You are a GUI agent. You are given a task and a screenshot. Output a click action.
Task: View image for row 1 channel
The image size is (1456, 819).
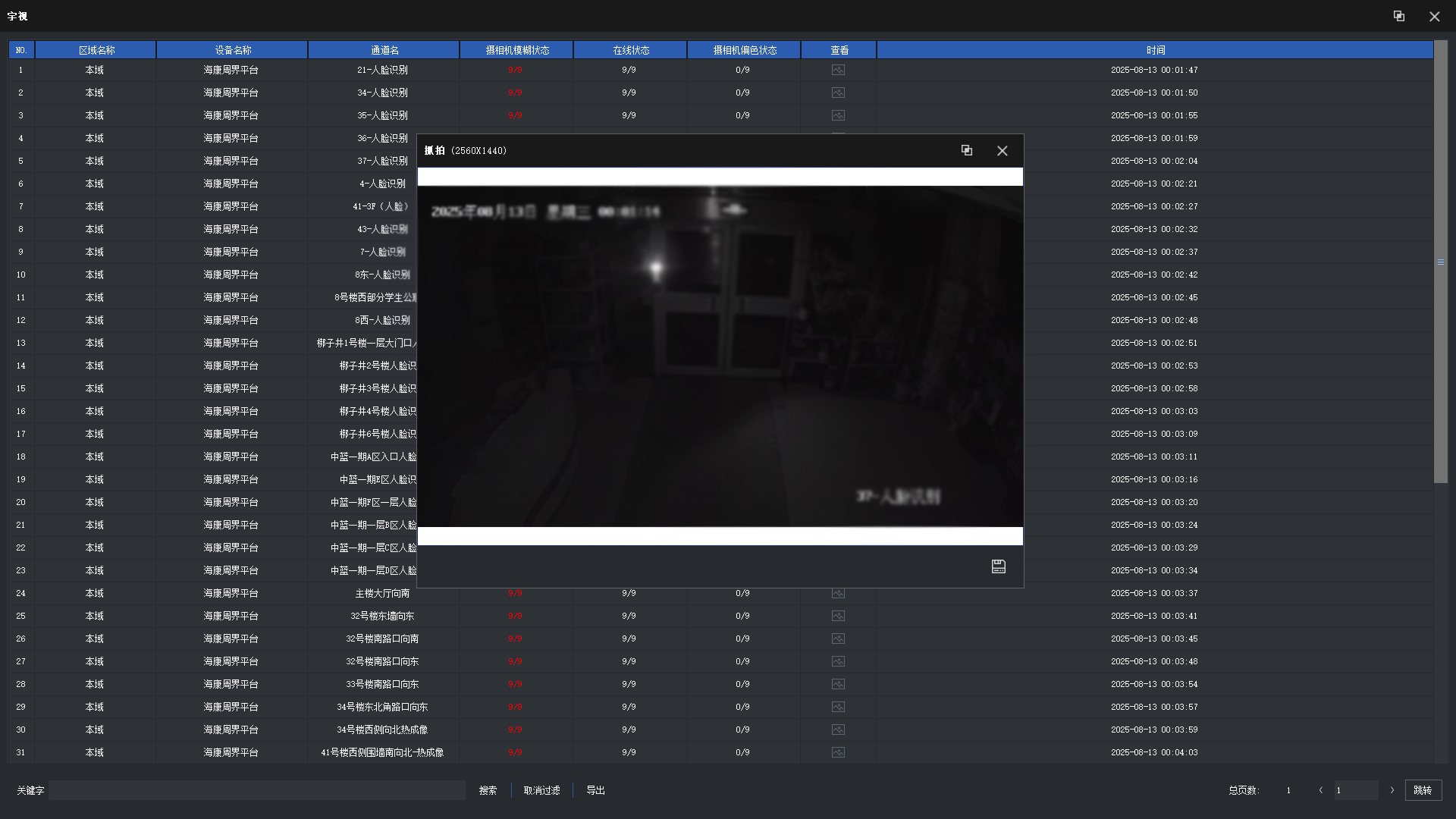coord(838,70)
